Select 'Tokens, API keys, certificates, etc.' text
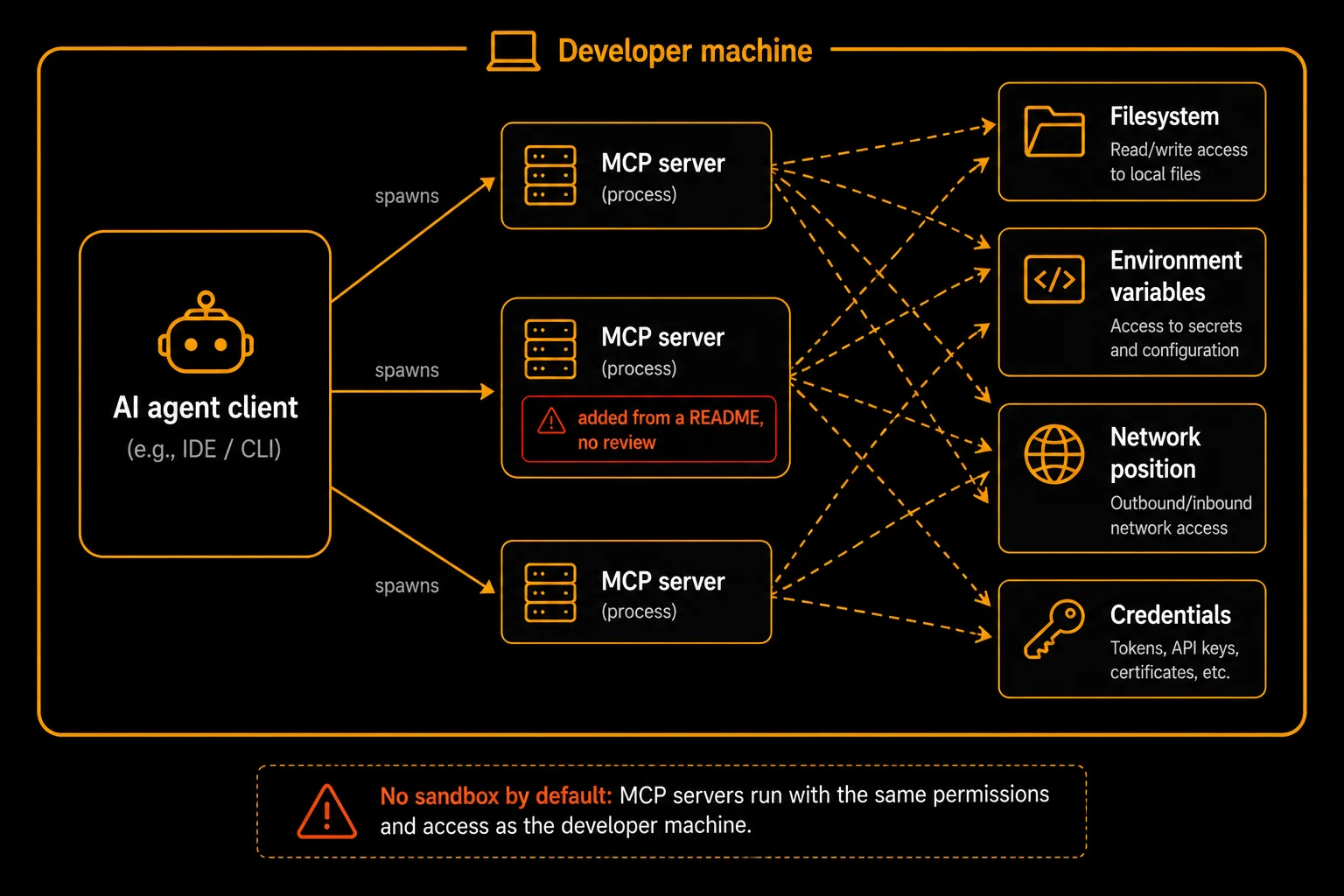Viewport: 1344px width, 896px height. (1174, 660)
